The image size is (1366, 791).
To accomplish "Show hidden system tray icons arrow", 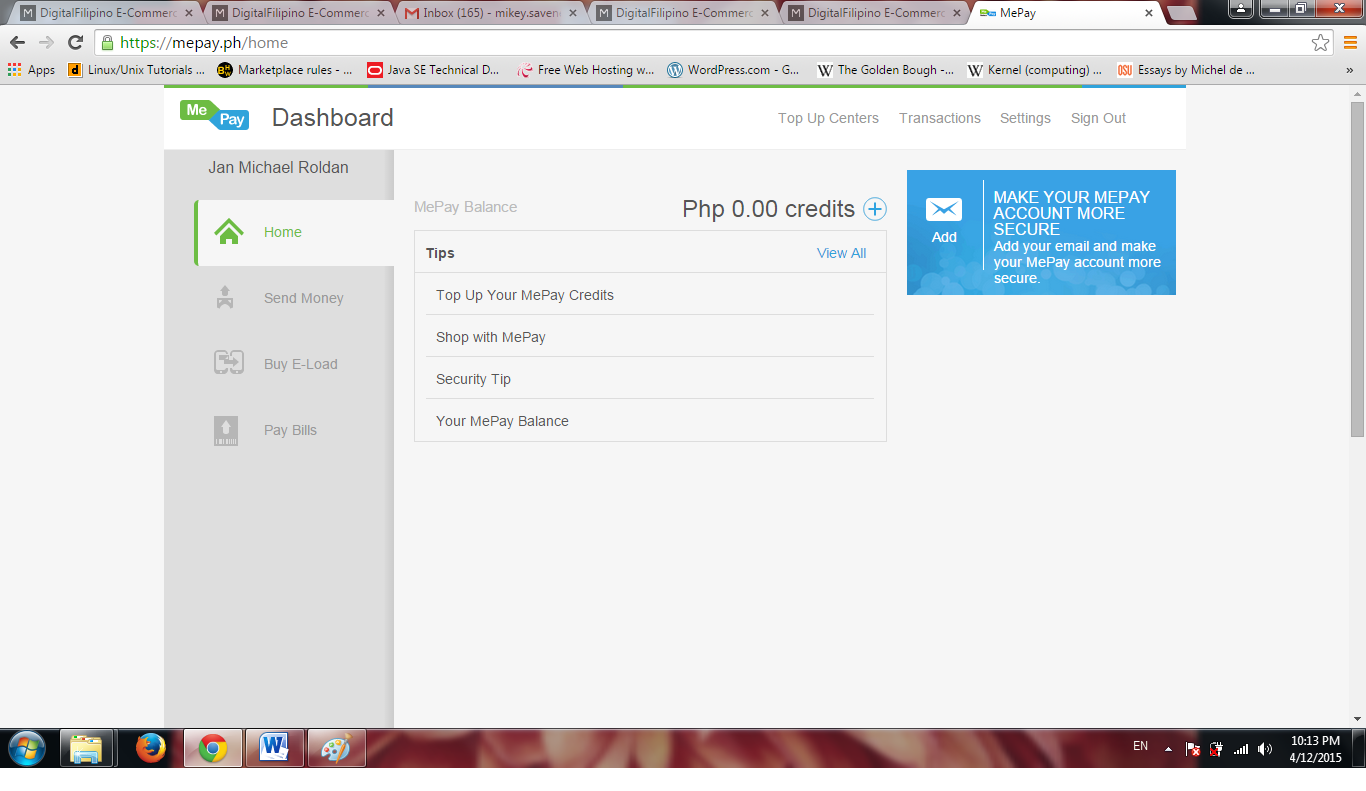I will pos(1168,748).
